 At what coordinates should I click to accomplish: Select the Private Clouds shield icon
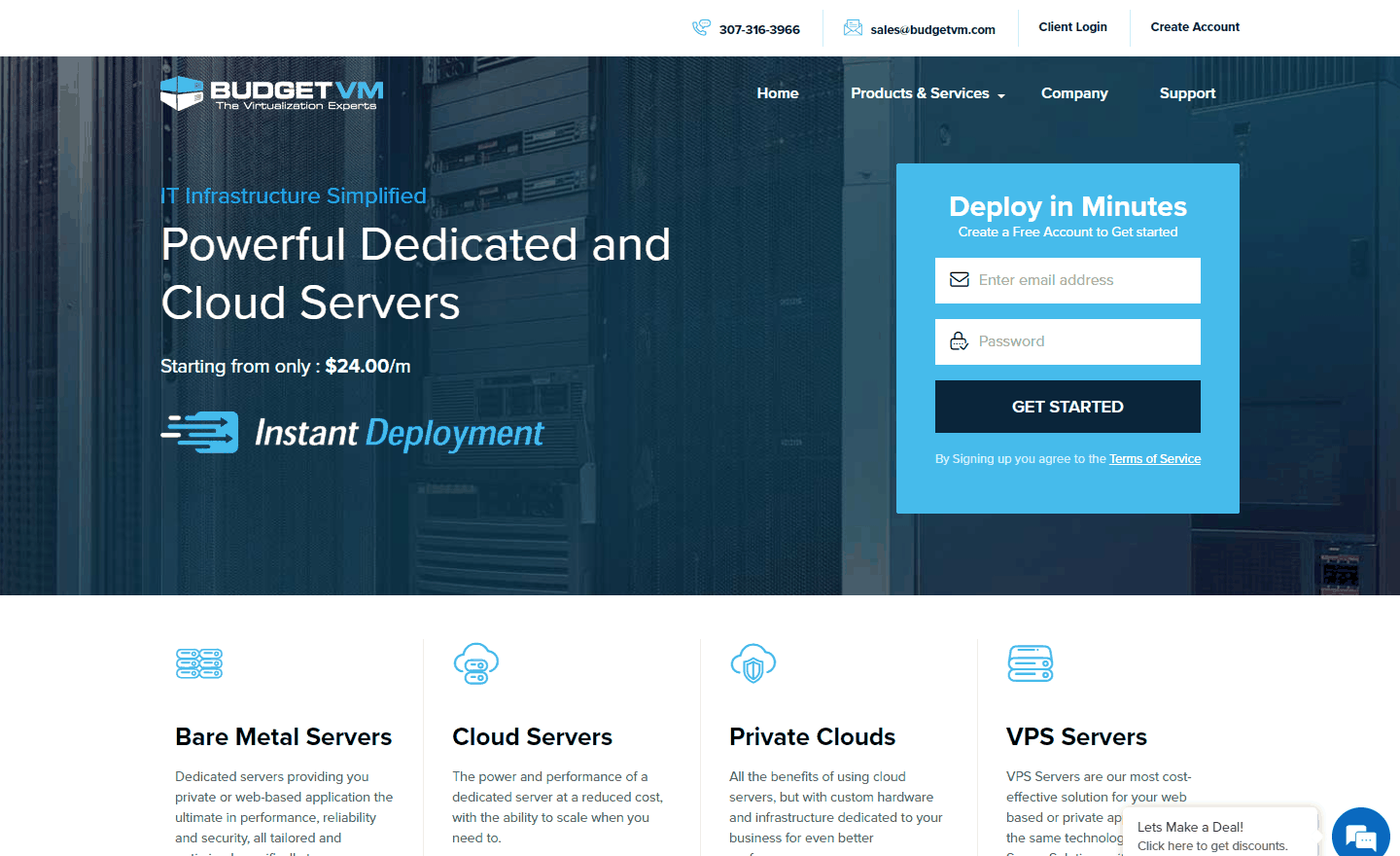(753, 663)
